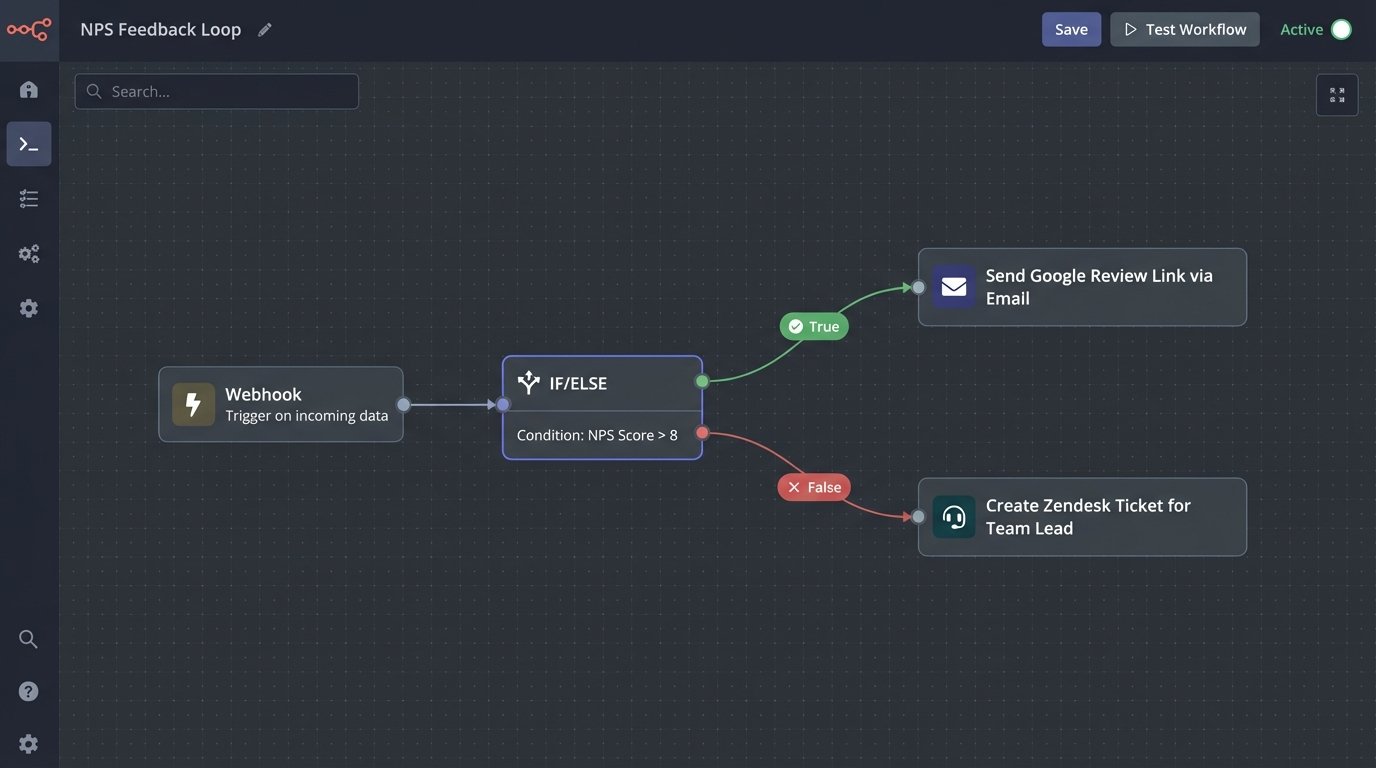Screen dimensions: 1376x768
Task: Click the Save button
Action: tap(1071, 29)
